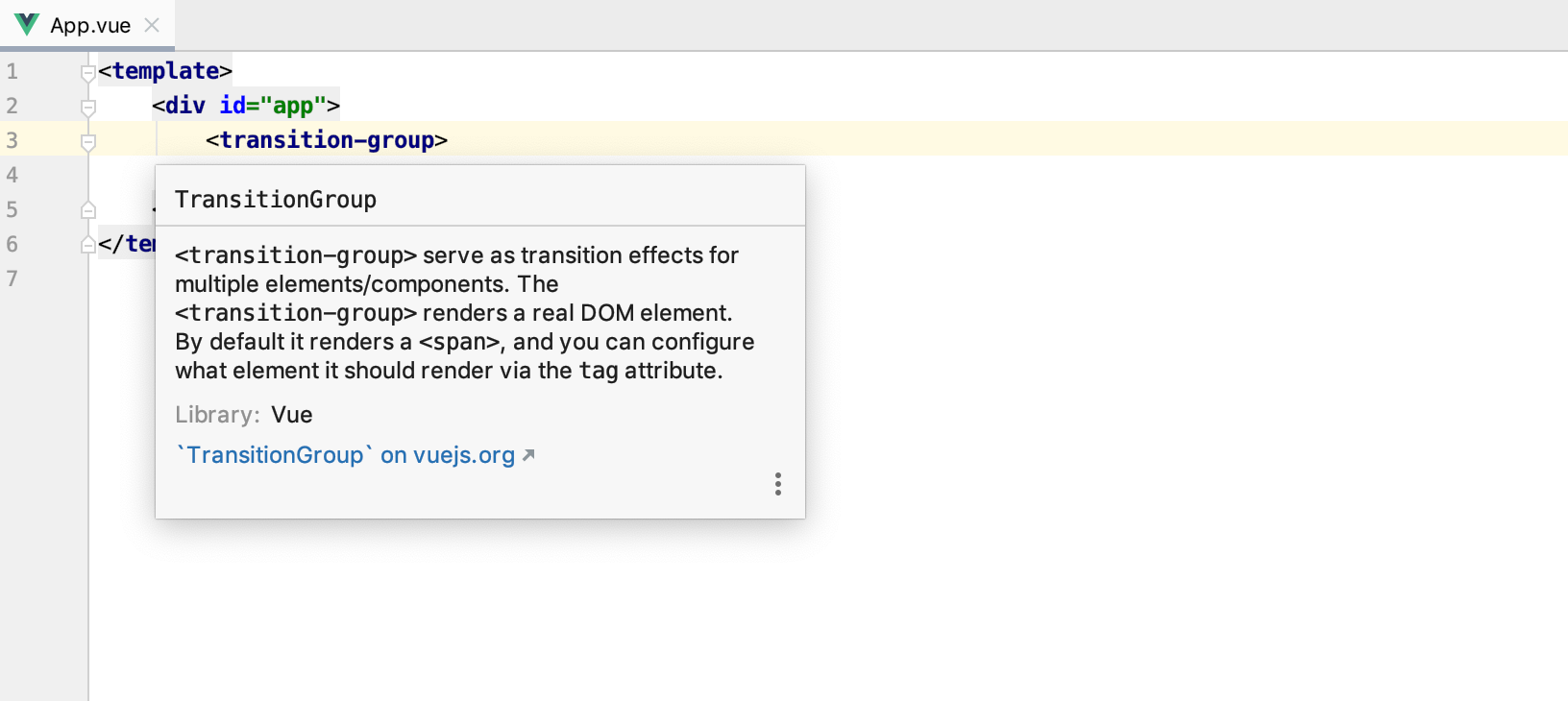Click line number 7 in the gutter

click(x=12, y=278)
